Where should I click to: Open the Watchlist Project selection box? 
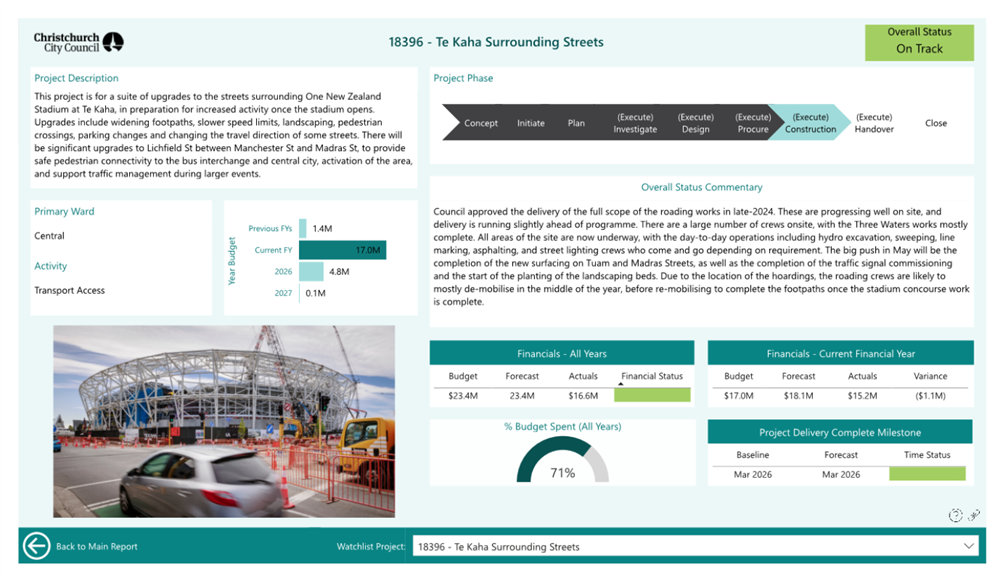coord(690,546)
